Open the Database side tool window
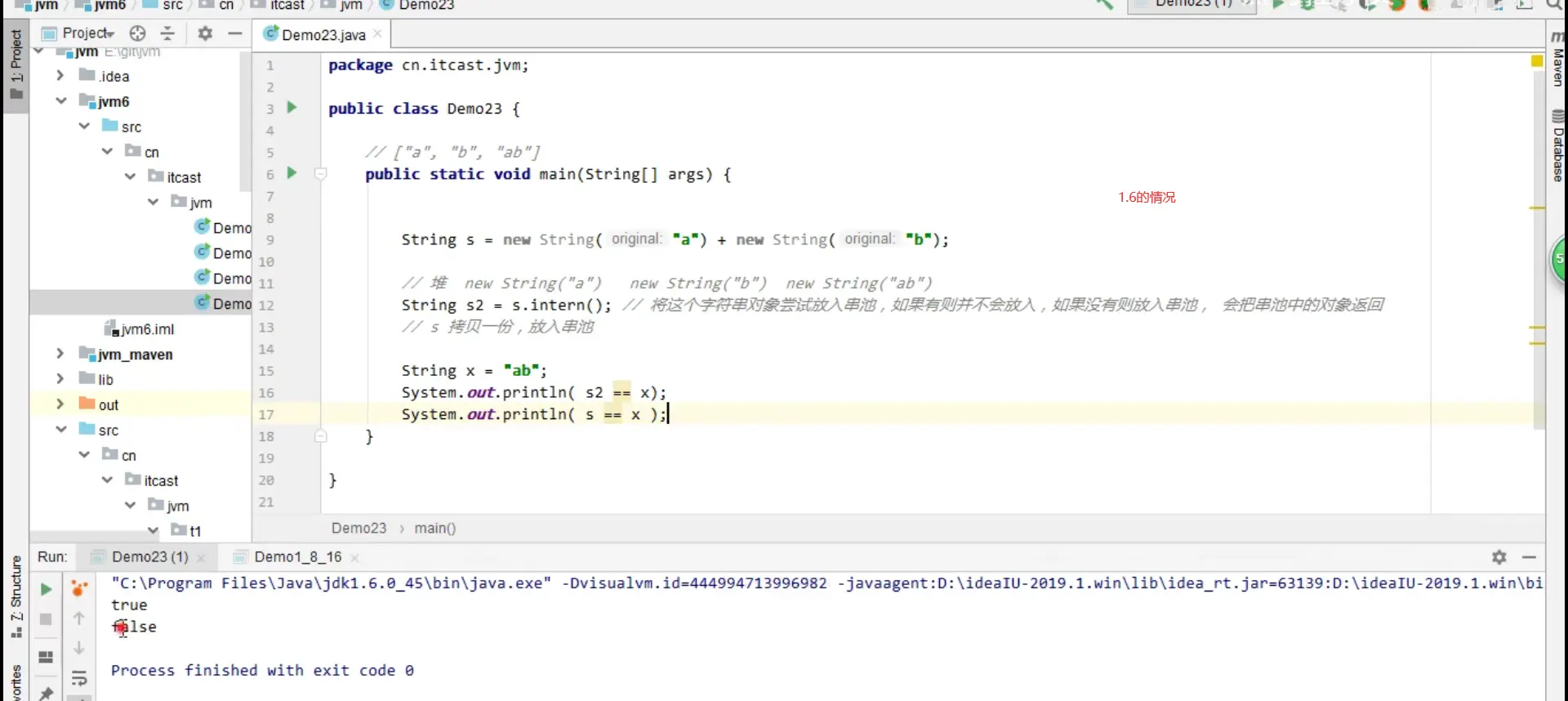Screen dimensions: 1568x701 tap(1557, 147)
